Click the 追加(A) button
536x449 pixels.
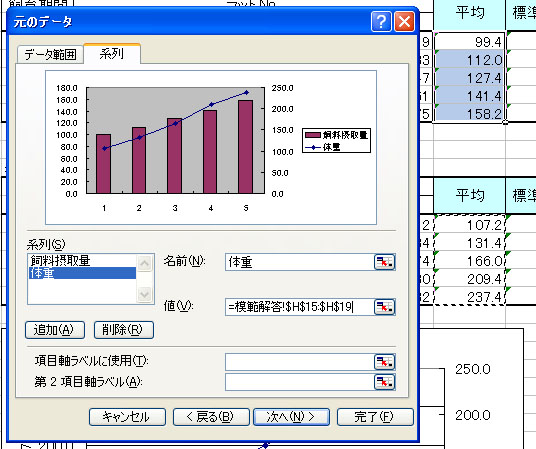coord(55,330)
